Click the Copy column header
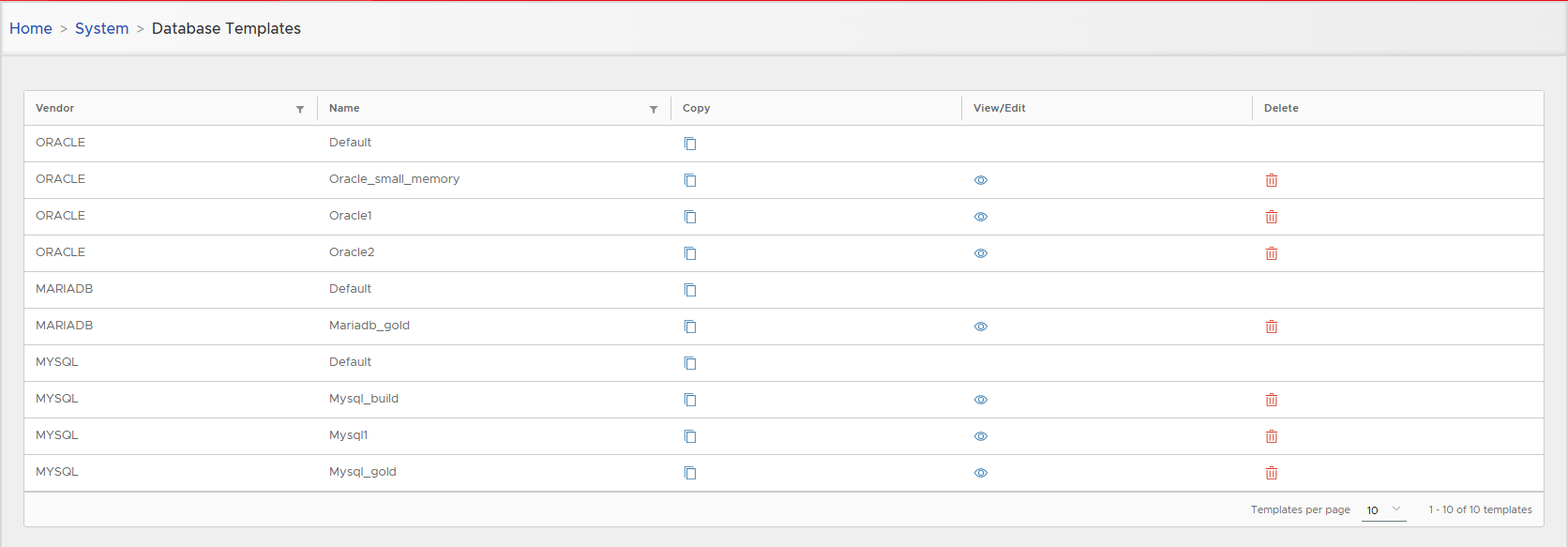Image resolution: width=1568 pixels, height=547 pixels. (x=697, y=108)
